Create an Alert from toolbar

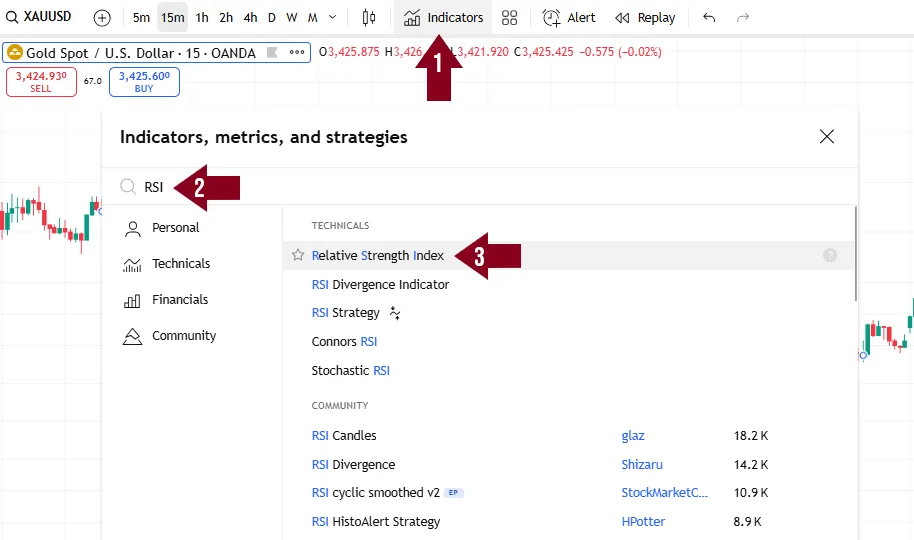[568, 17]
